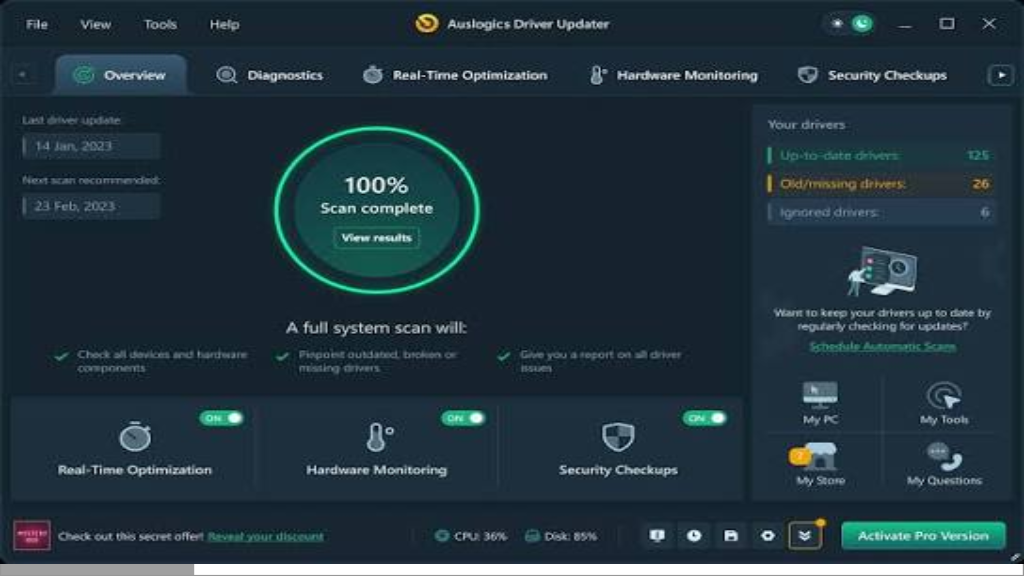Click the Last driver update date field
Screen dimensions: 1024x576
[91, 146]
